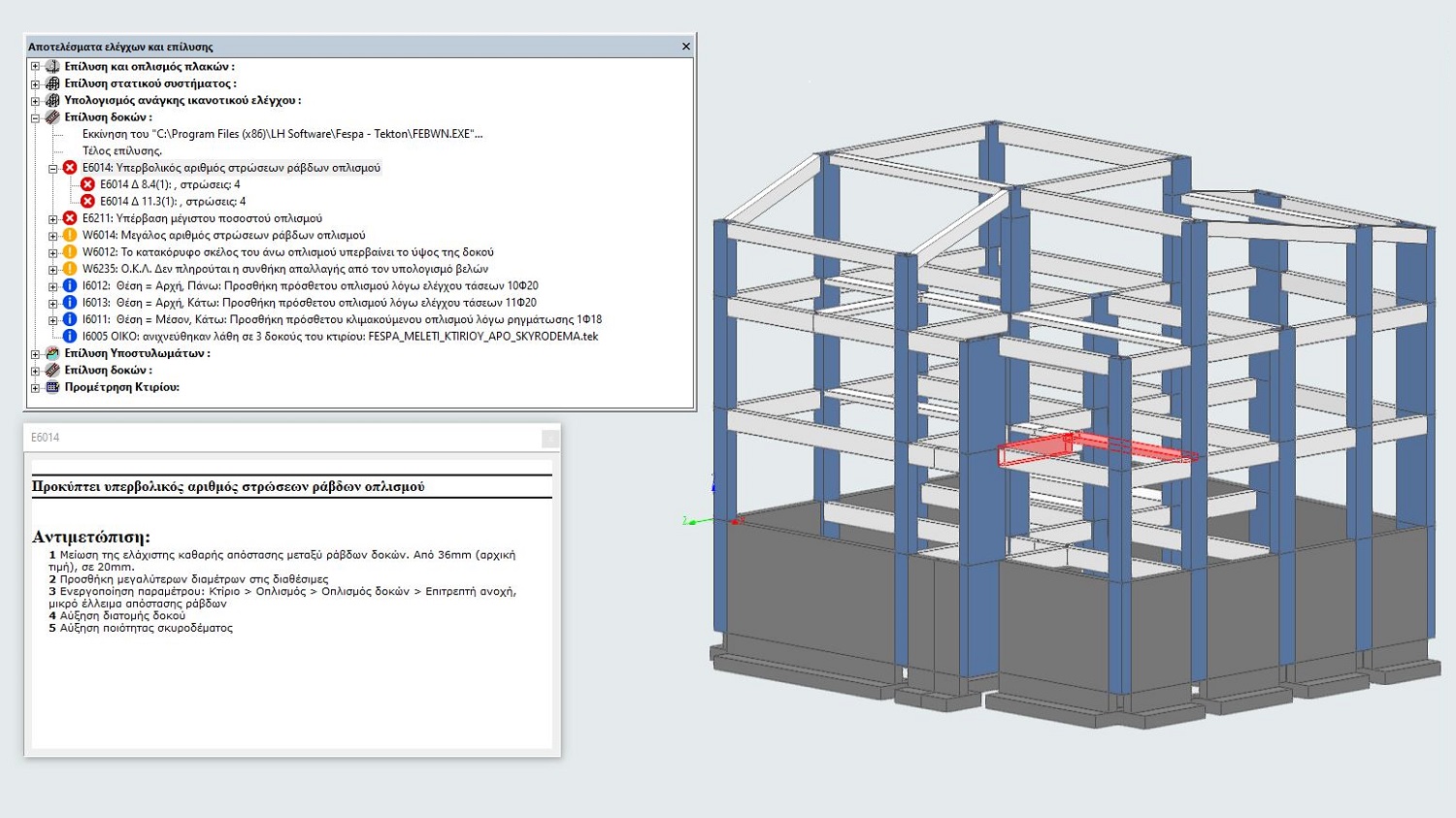The height and width of the screenshot is (818, 1456).
Task: Click the blue info icon for I6005 OIKO
Action: [x=70, y=336]
